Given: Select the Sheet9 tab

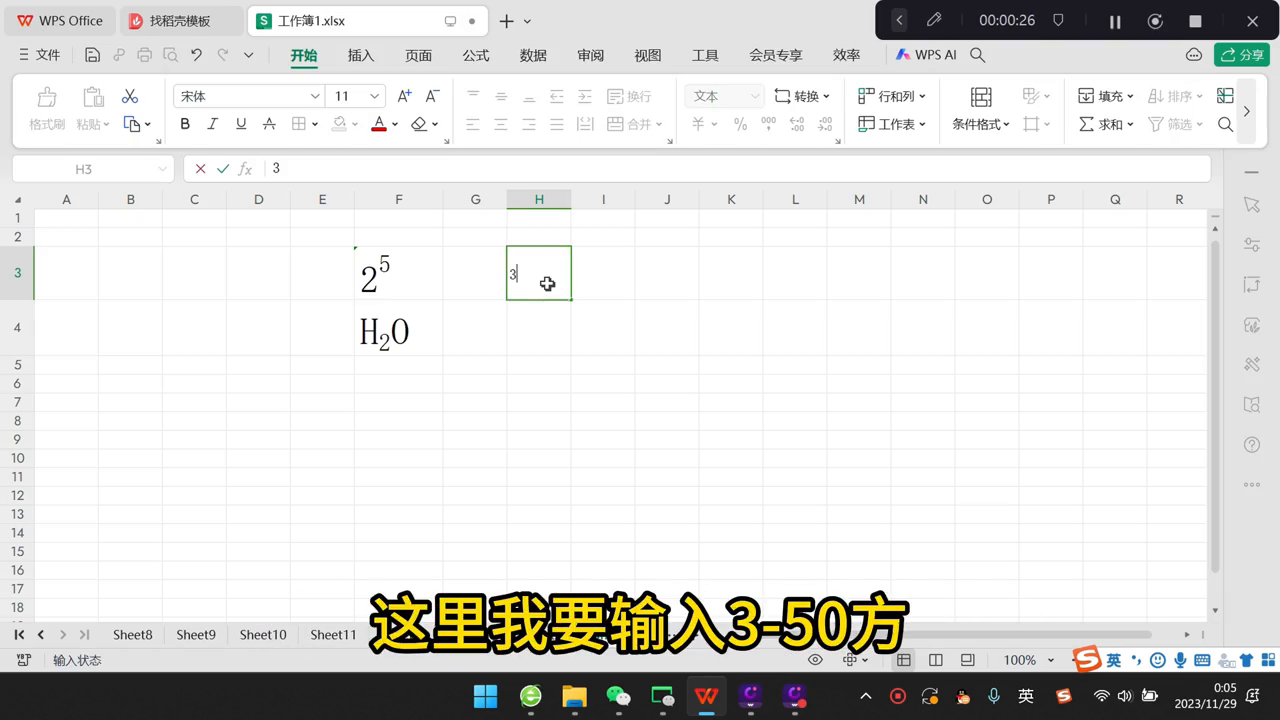Looking at the screenshot, I should pyautogui.click(x=196, y=635).
